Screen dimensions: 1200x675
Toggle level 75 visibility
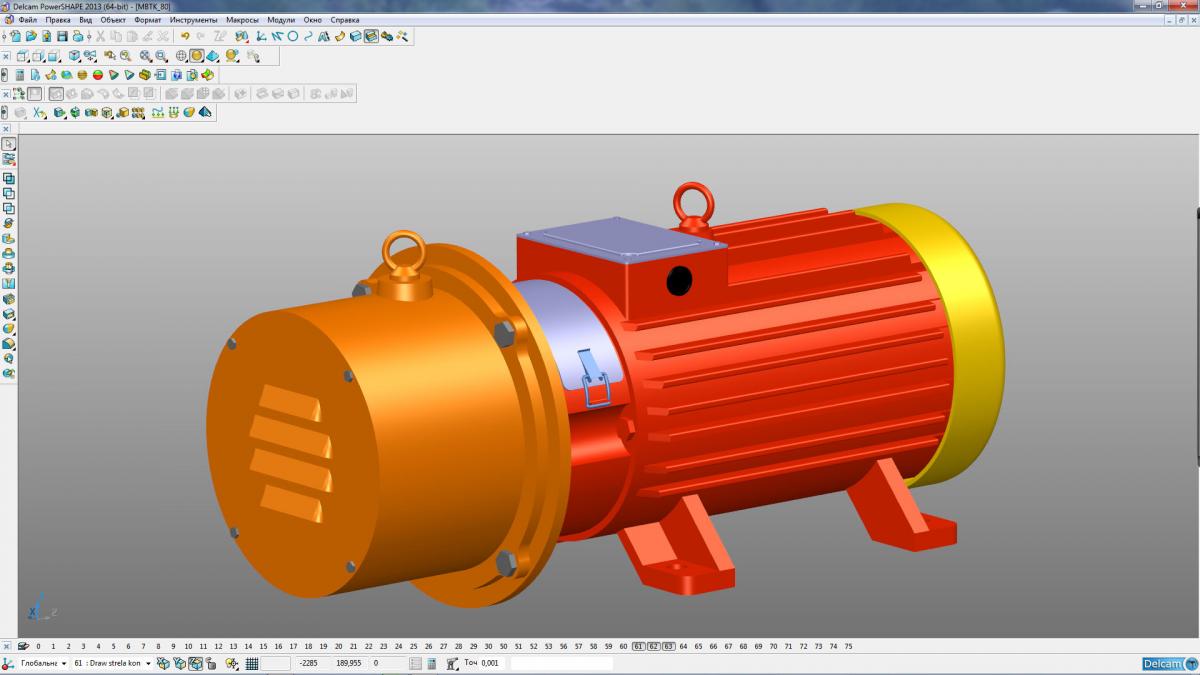pyautogui.click(x=848, y=646)
